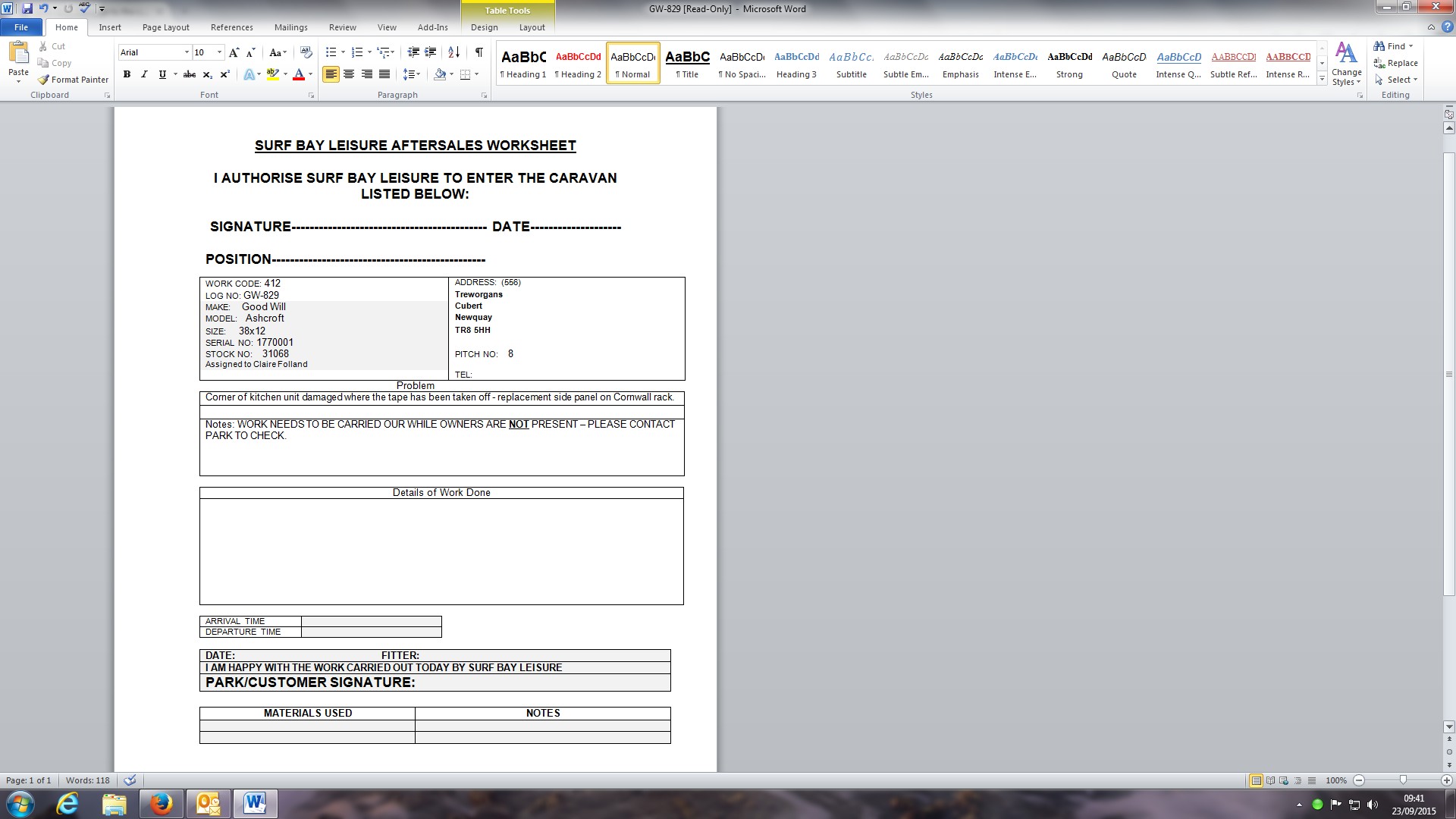
Task: Toggle Italic formatting
Action: tap(144, 74)
